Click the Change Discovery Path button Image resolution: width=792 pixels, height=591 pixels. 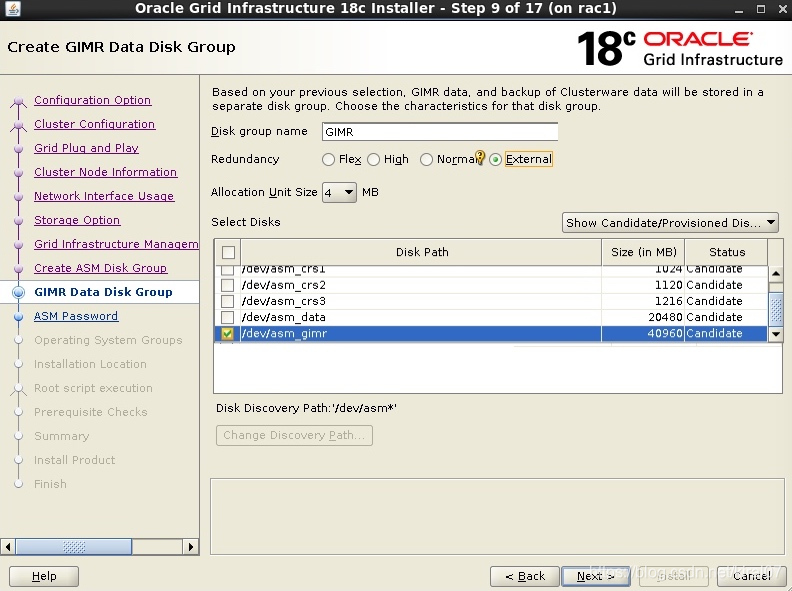pyautogui.click(x=294, y=435)
